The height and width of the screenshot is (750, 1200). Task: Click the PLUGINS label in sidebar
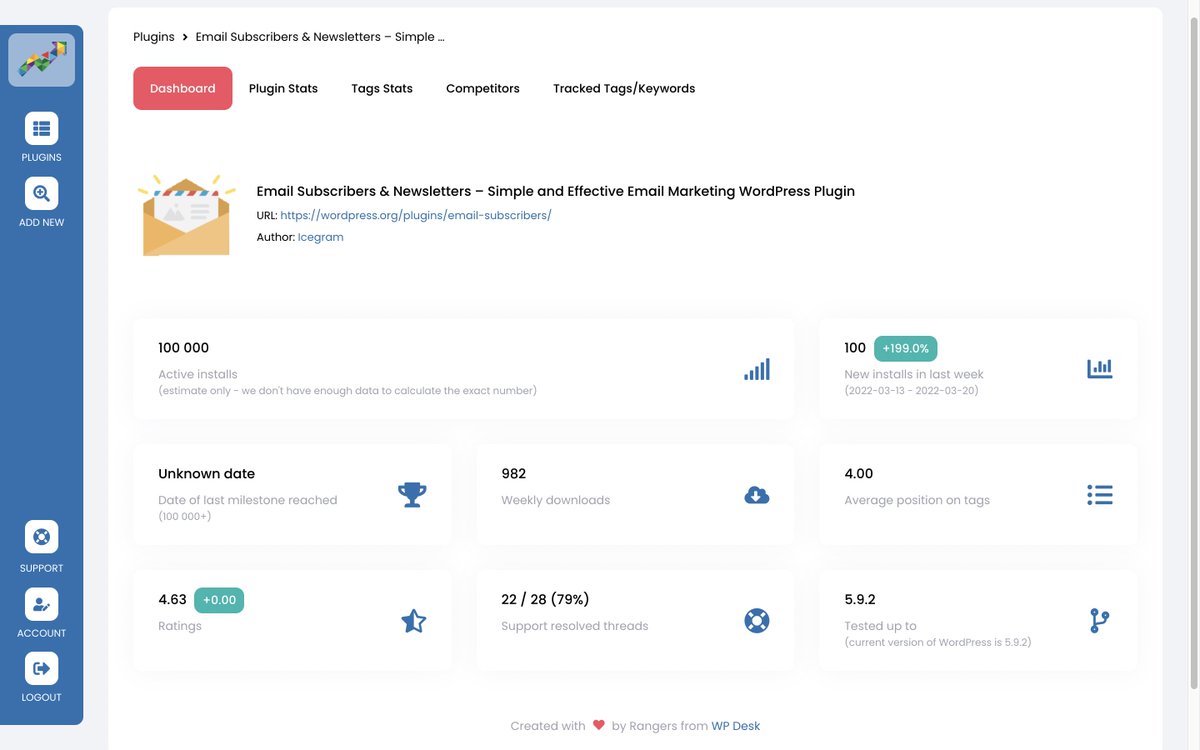click(41, 157)
